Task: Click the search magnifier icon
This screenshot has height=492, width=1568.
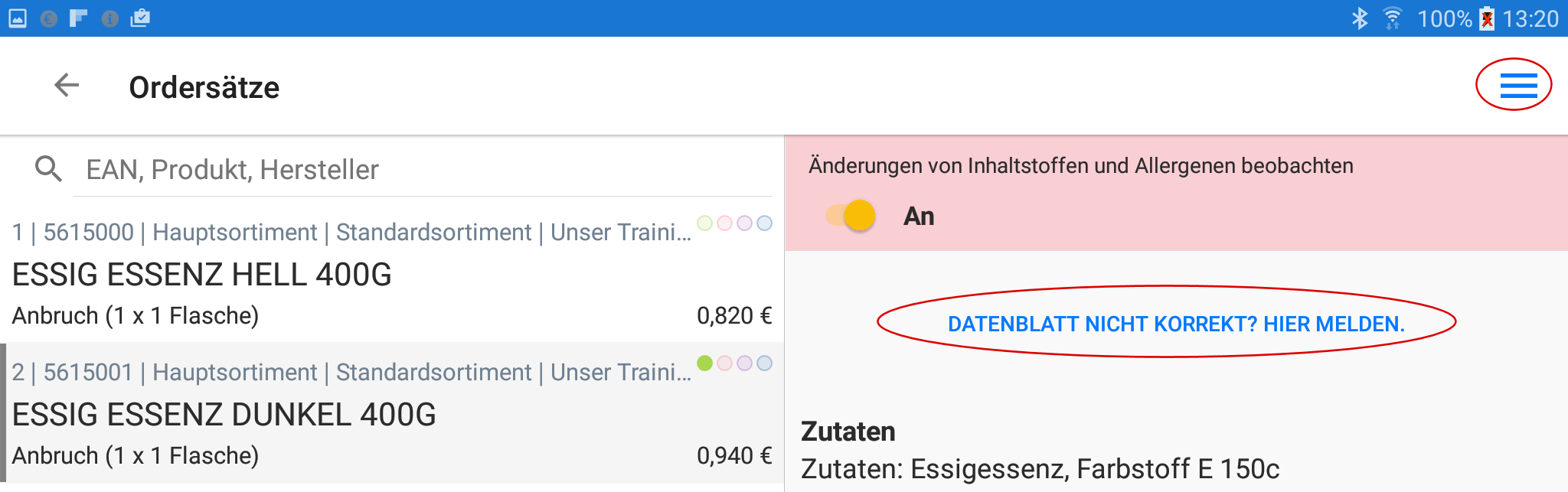Action: [48, 168]
